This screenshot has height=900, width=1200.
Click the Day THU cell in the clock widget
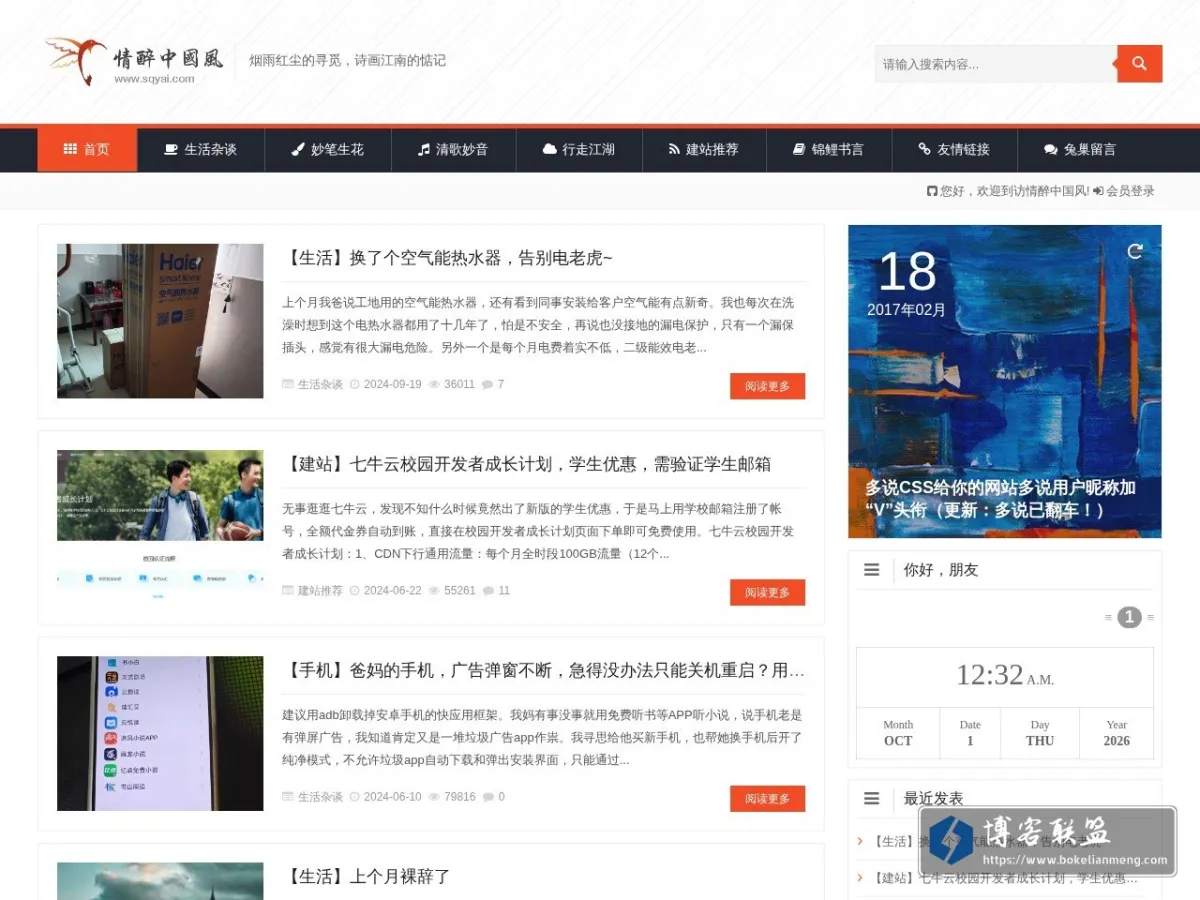1040,733
